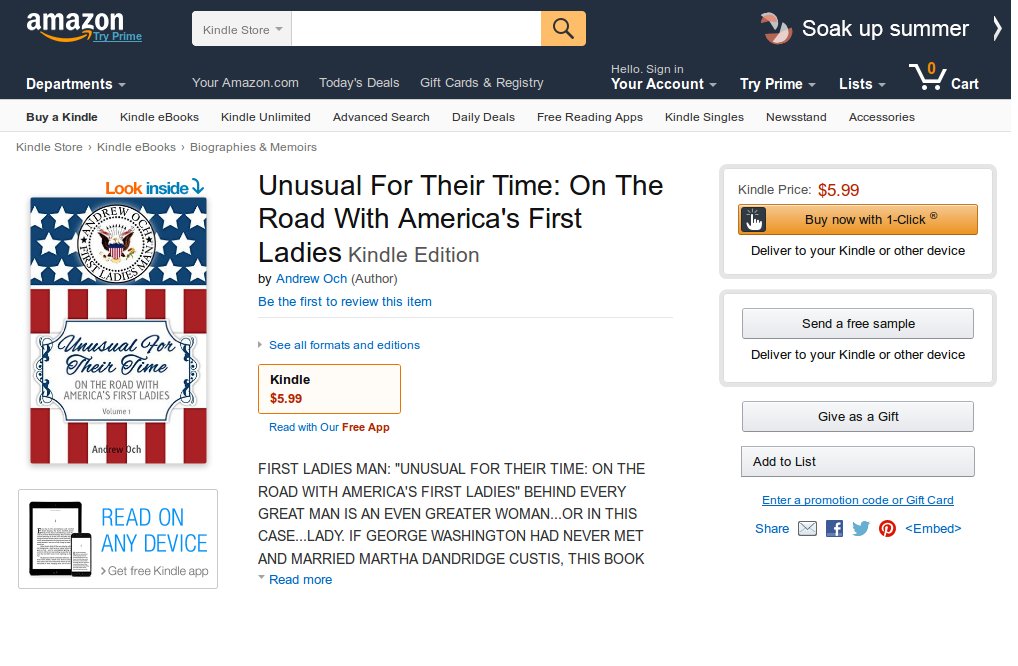Expand the Departments menu
Image resolution: width=1018 pixels, height=666 pixels.
pyautogui.click(x=76, y=84)
